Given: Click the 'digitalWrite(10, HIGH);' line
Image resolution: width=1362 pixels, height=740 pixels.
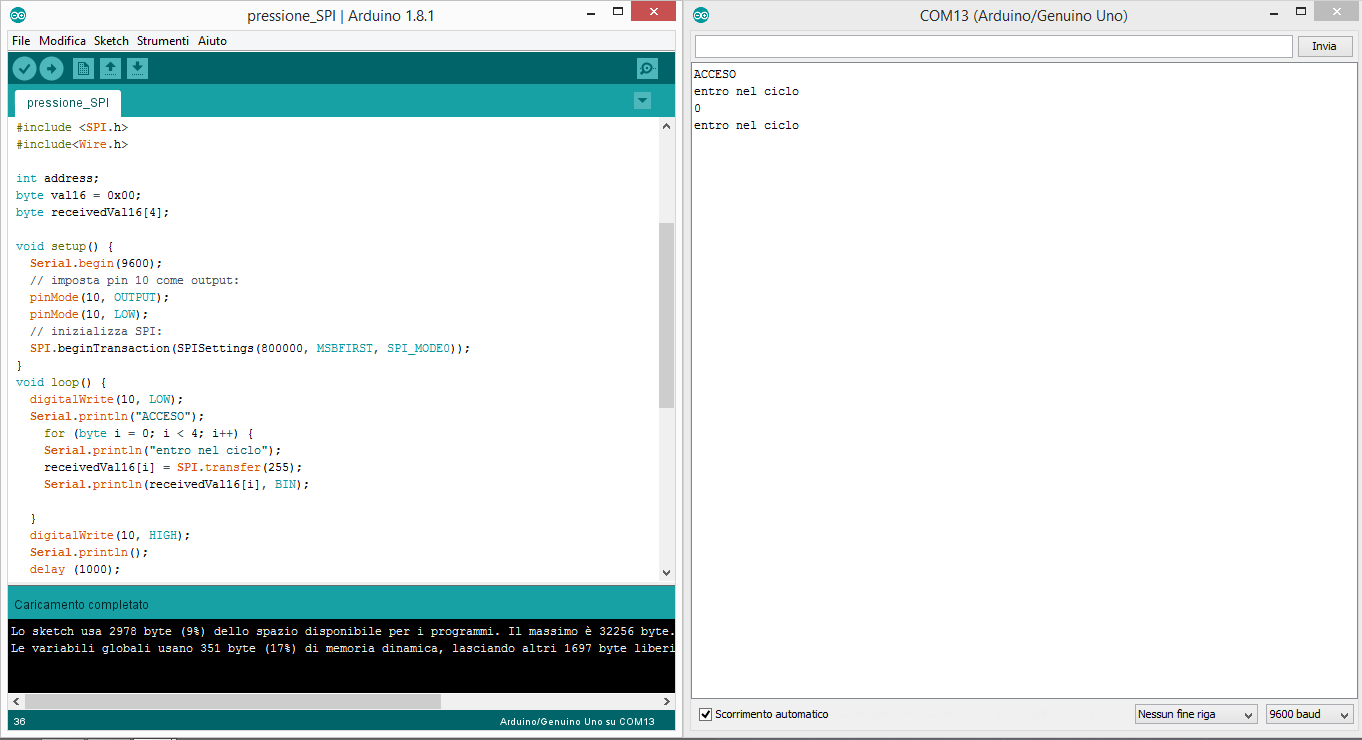Looking at the screenshot, I should pos(110,535).
